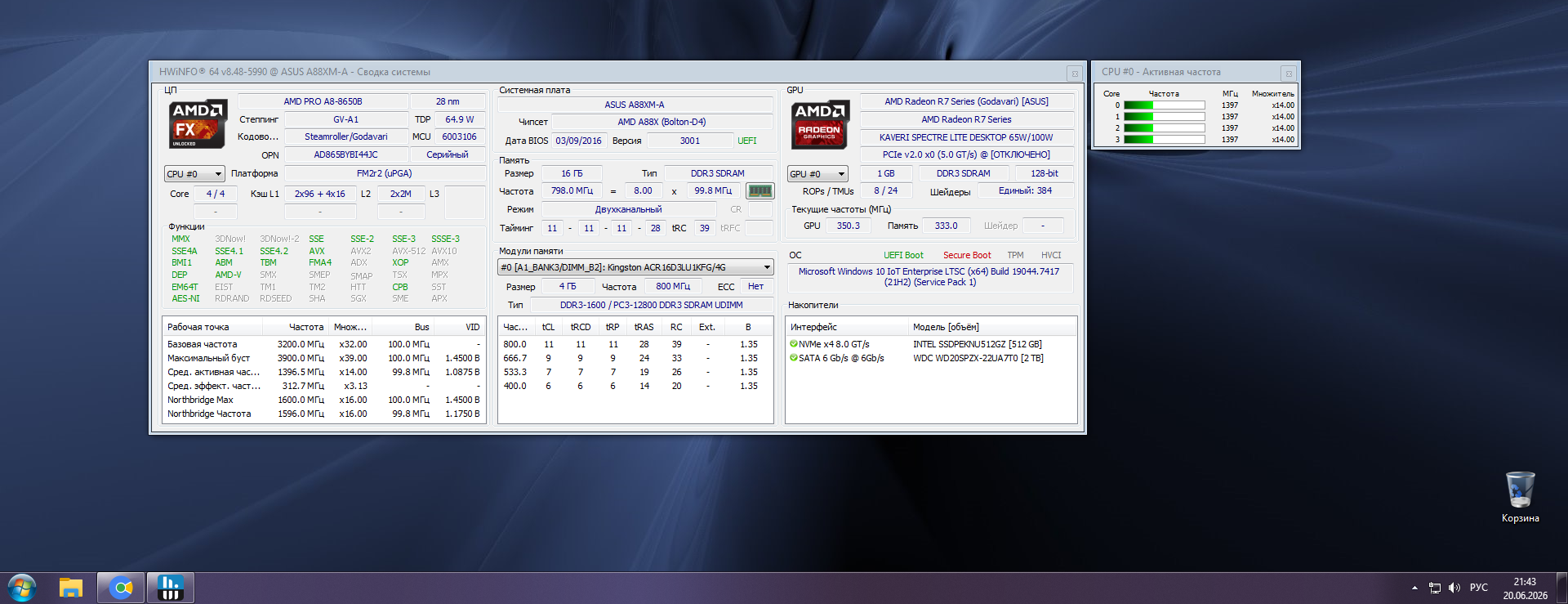Select the 400.0 memory timing row
Viewport: 1568px width, 604px height.
(635, 386)
